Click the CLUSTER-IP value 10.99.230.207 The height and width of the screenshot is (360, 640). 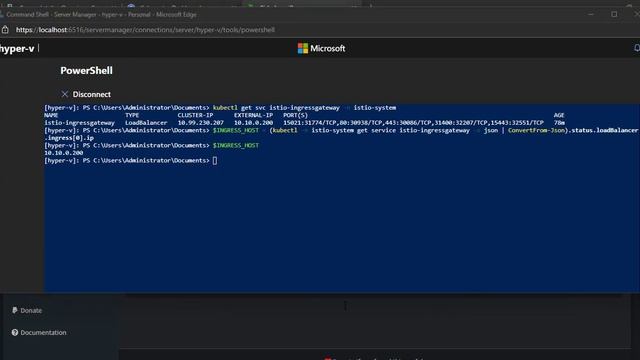pyautogui.click(x=201, y=123)
